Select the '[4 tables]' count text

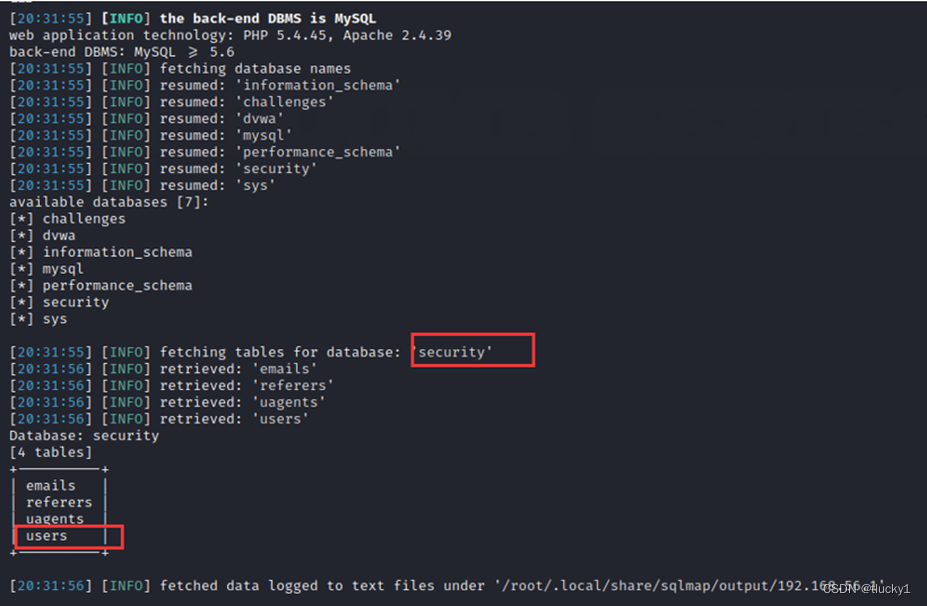50,453
